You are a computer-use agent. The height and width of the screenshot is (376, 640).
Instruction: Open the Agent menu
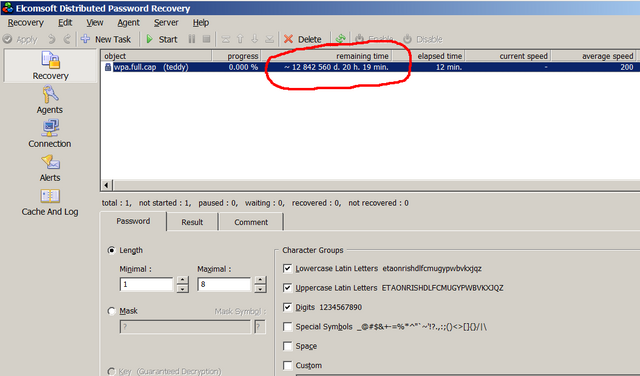tap(129, 23)
